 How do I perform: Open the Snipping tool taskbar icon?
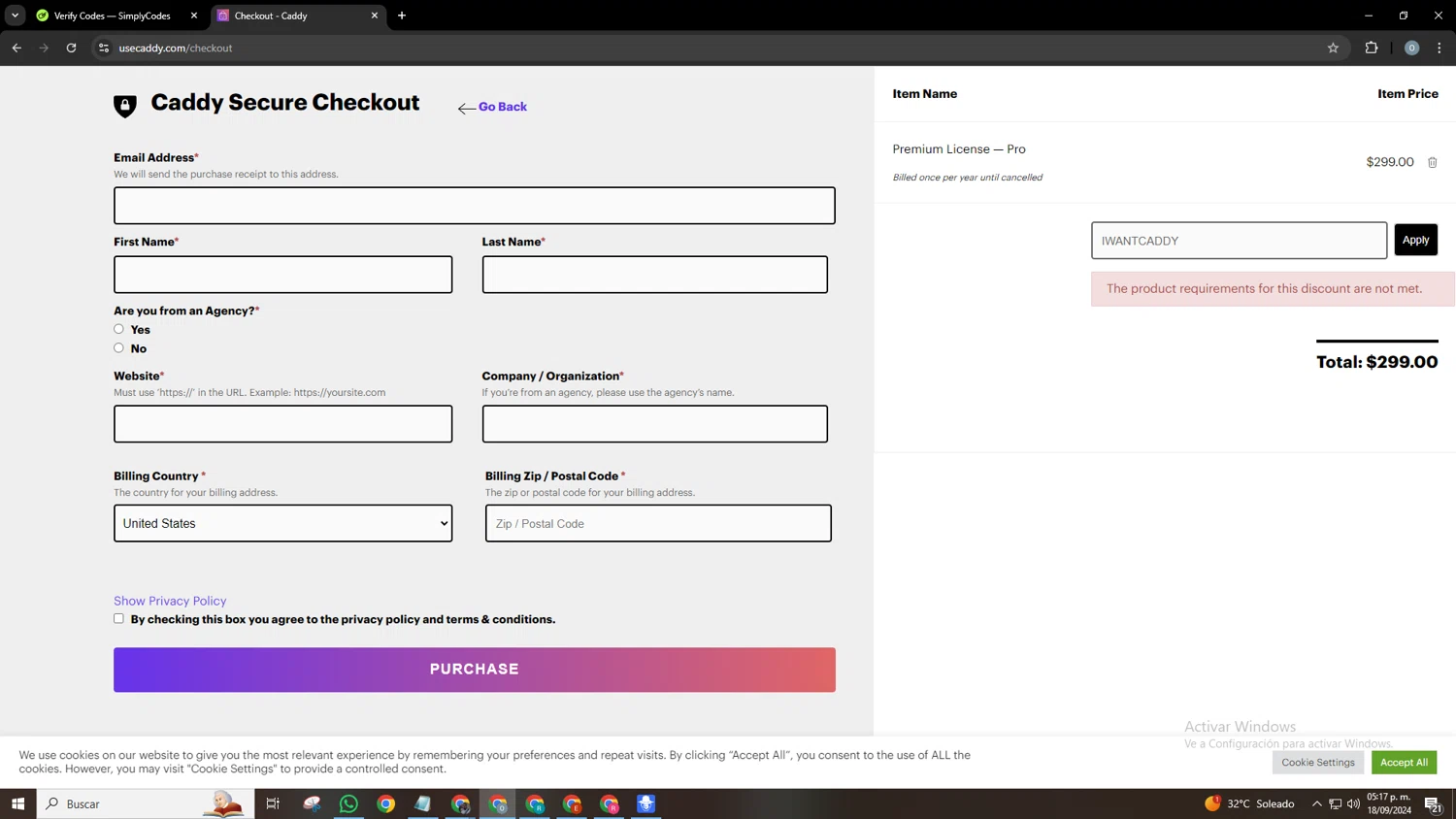(312, 803)
